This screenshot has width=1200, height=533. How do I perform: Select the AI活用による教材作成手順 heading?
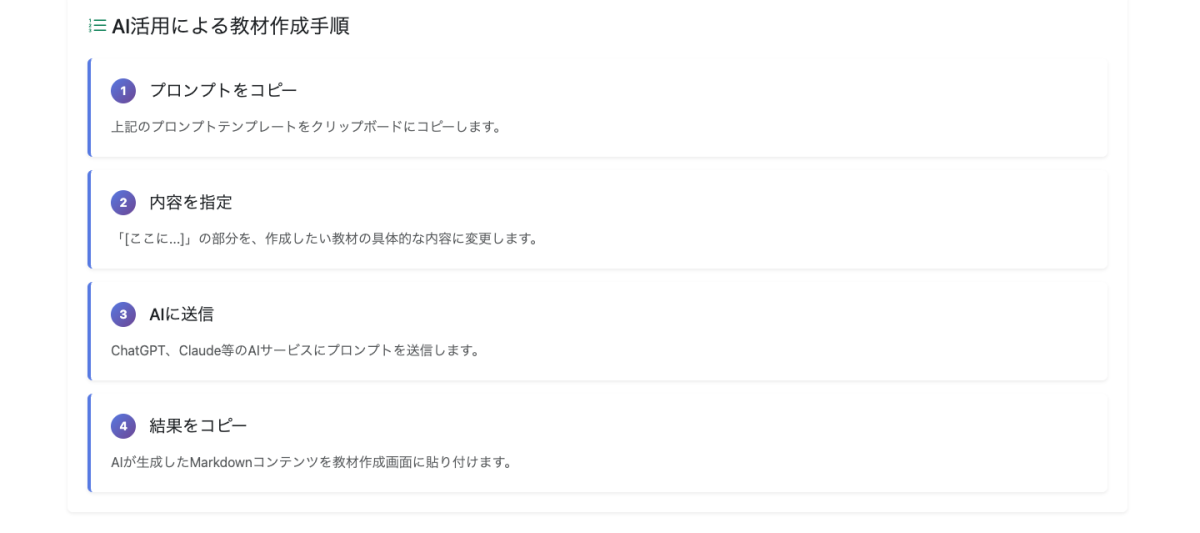pyautogui.click(x=231, y=26)
